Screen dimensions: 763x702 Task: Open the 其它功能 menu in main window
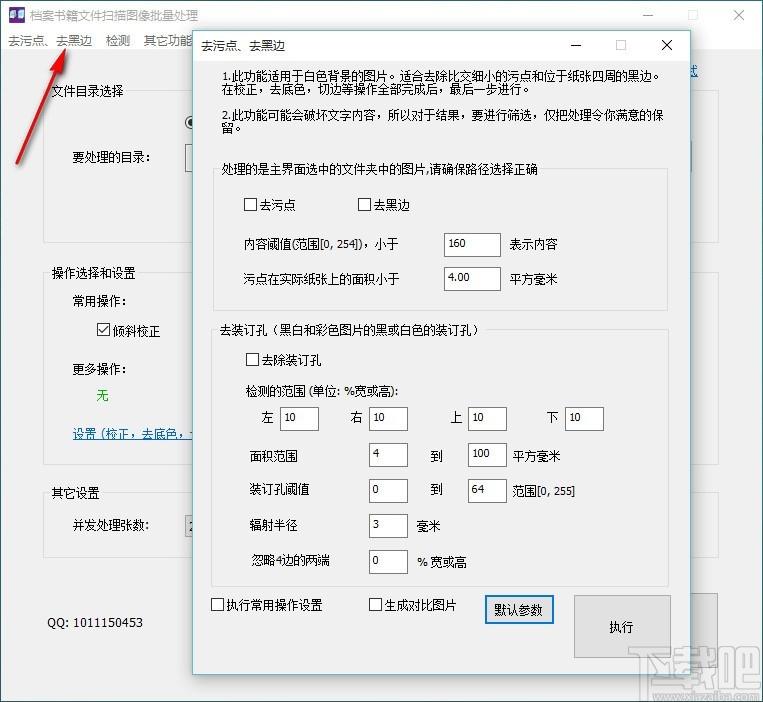pos(168,40)
